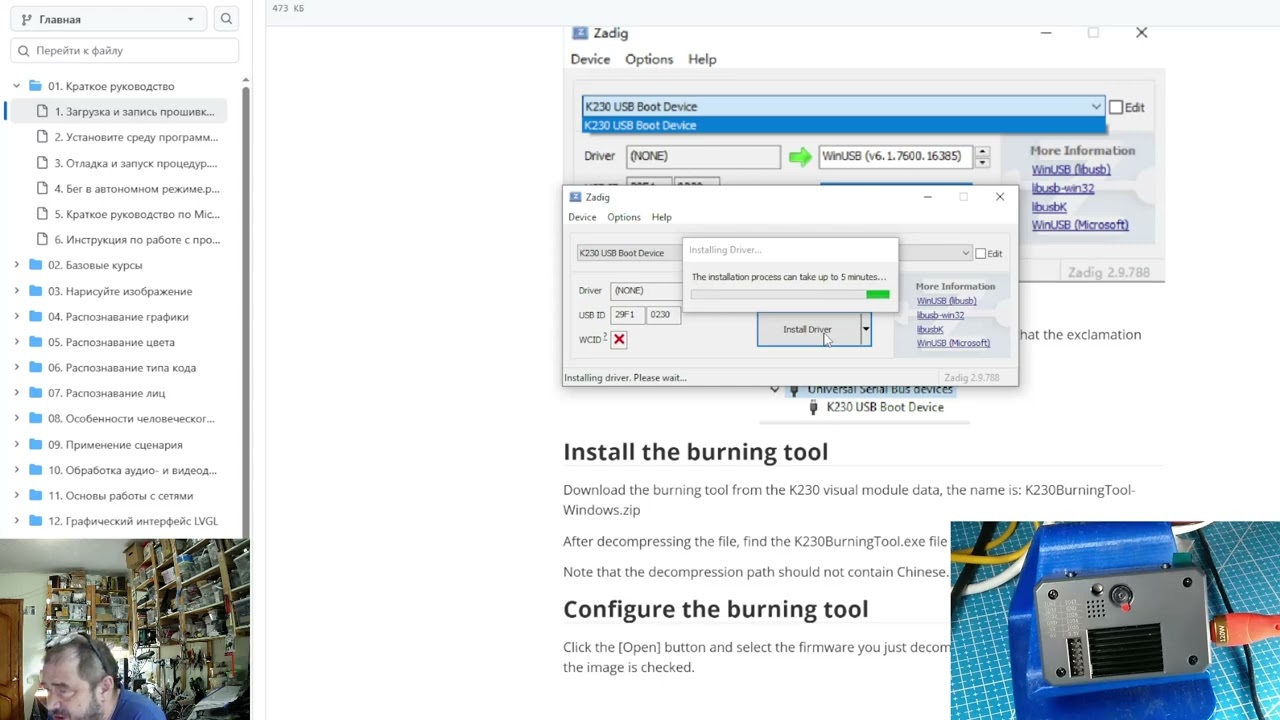Click the driver version stepper arrows
The height and width of the screenshot is (720, 1280).
(982, 156)
